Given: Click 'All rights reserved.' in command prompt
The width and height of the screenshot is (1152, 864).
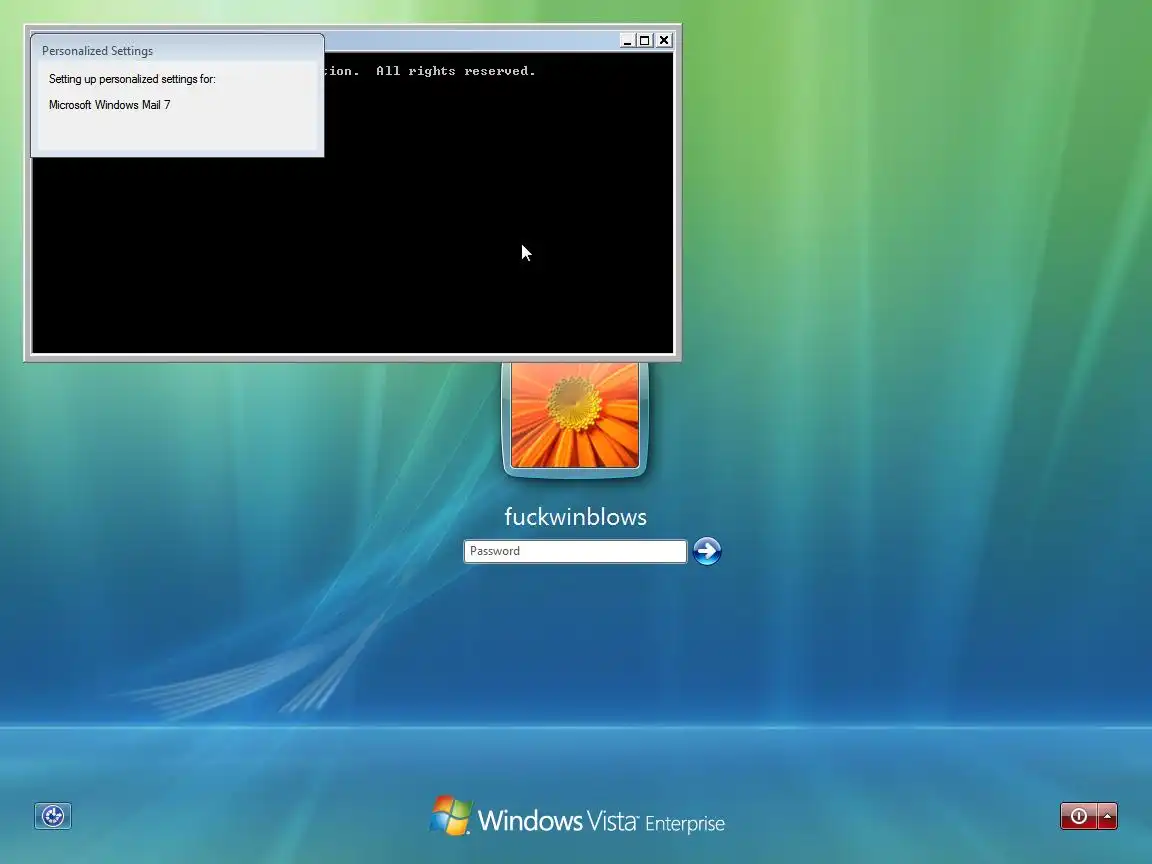Looking at the screenshot, I should point(456,71).
